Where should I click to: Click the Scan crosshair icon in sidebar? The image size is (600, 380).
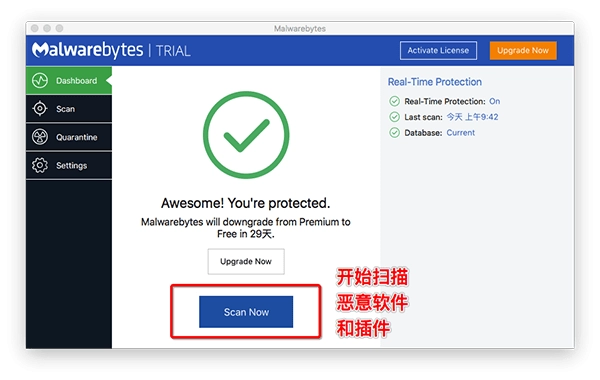tap(40, 109)
